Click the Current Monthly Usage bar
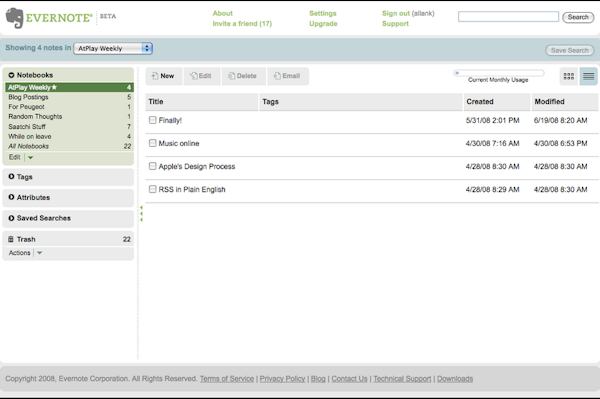 [x=499, y=73]
